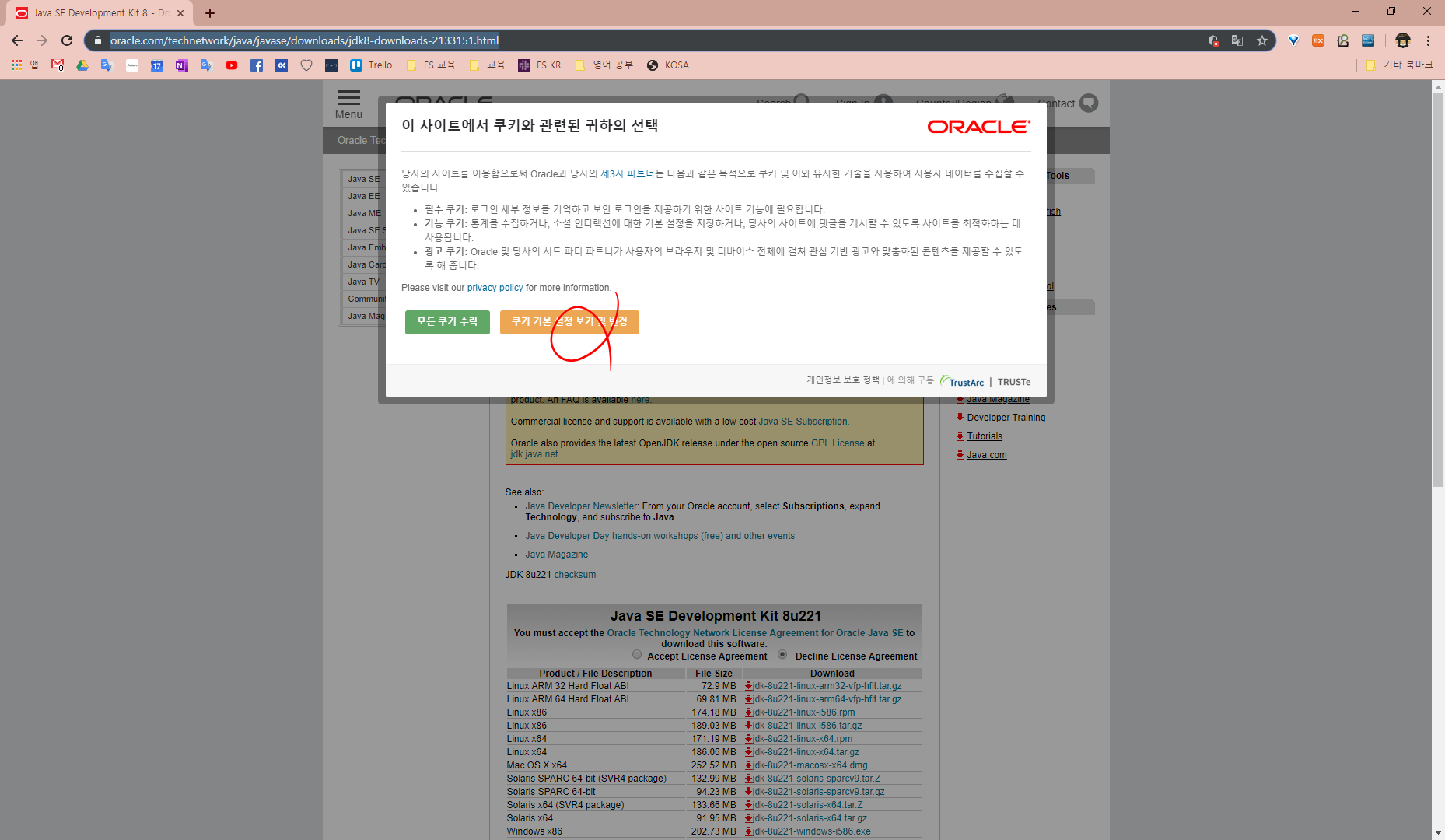Open the Apps shortcut in bookmarks bar
Image resolution: width=1445 pixels, height=840 pixels.
(24, 65)
